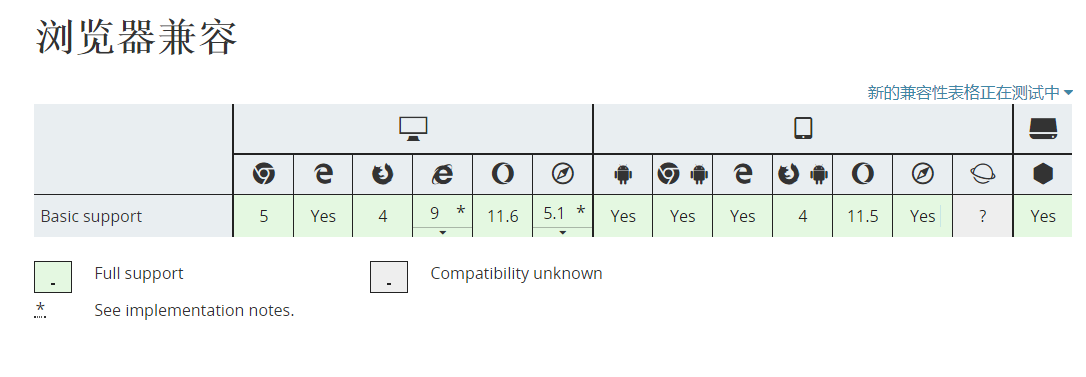Expand the Internet Explorer 9 notes arrow
Screen dimensions: 1086x377
443,232
